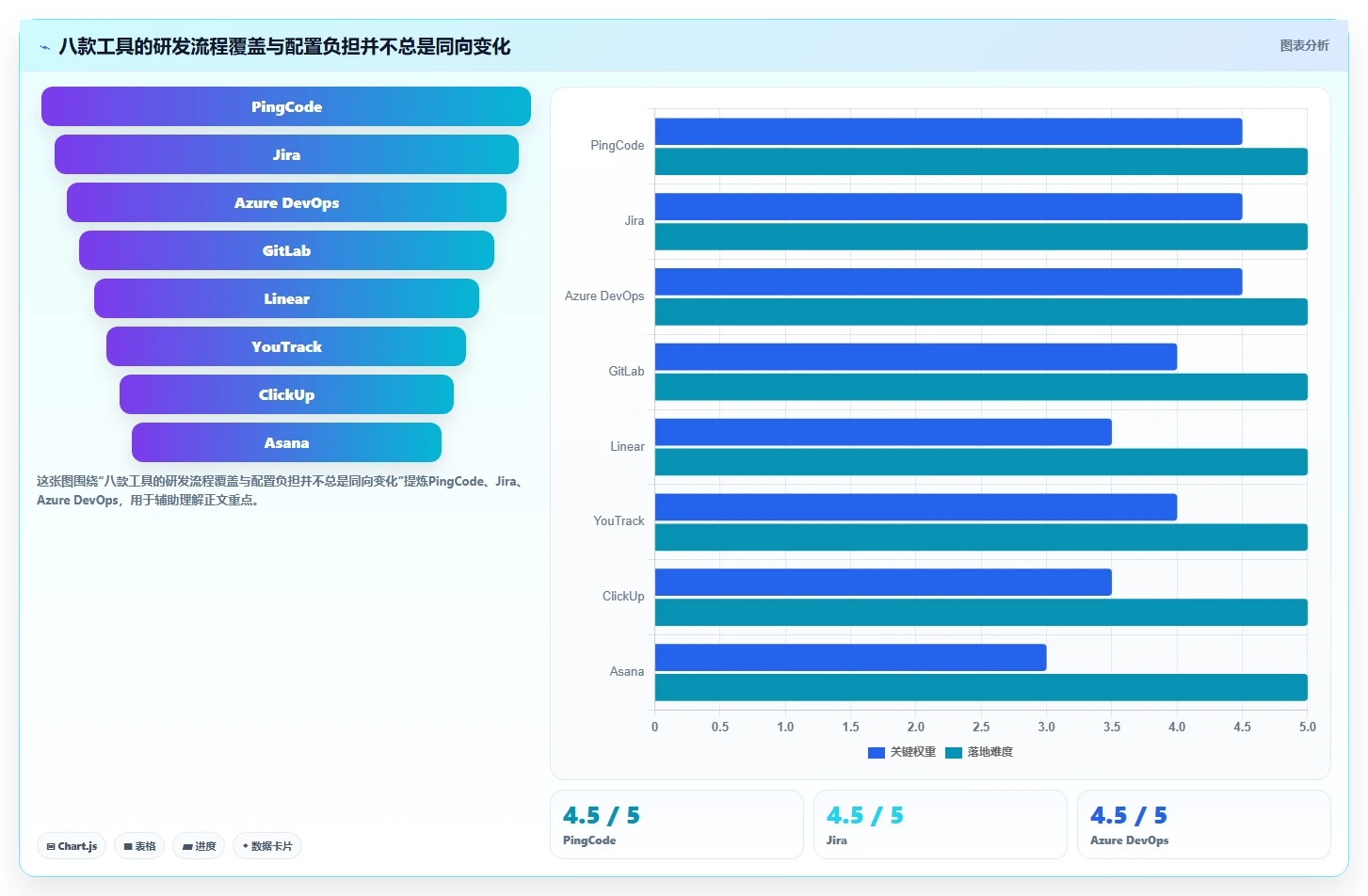Click PingCode's teal 落地难度 bar
Screen dimensions: 1368x896
(x=981, y=161)
